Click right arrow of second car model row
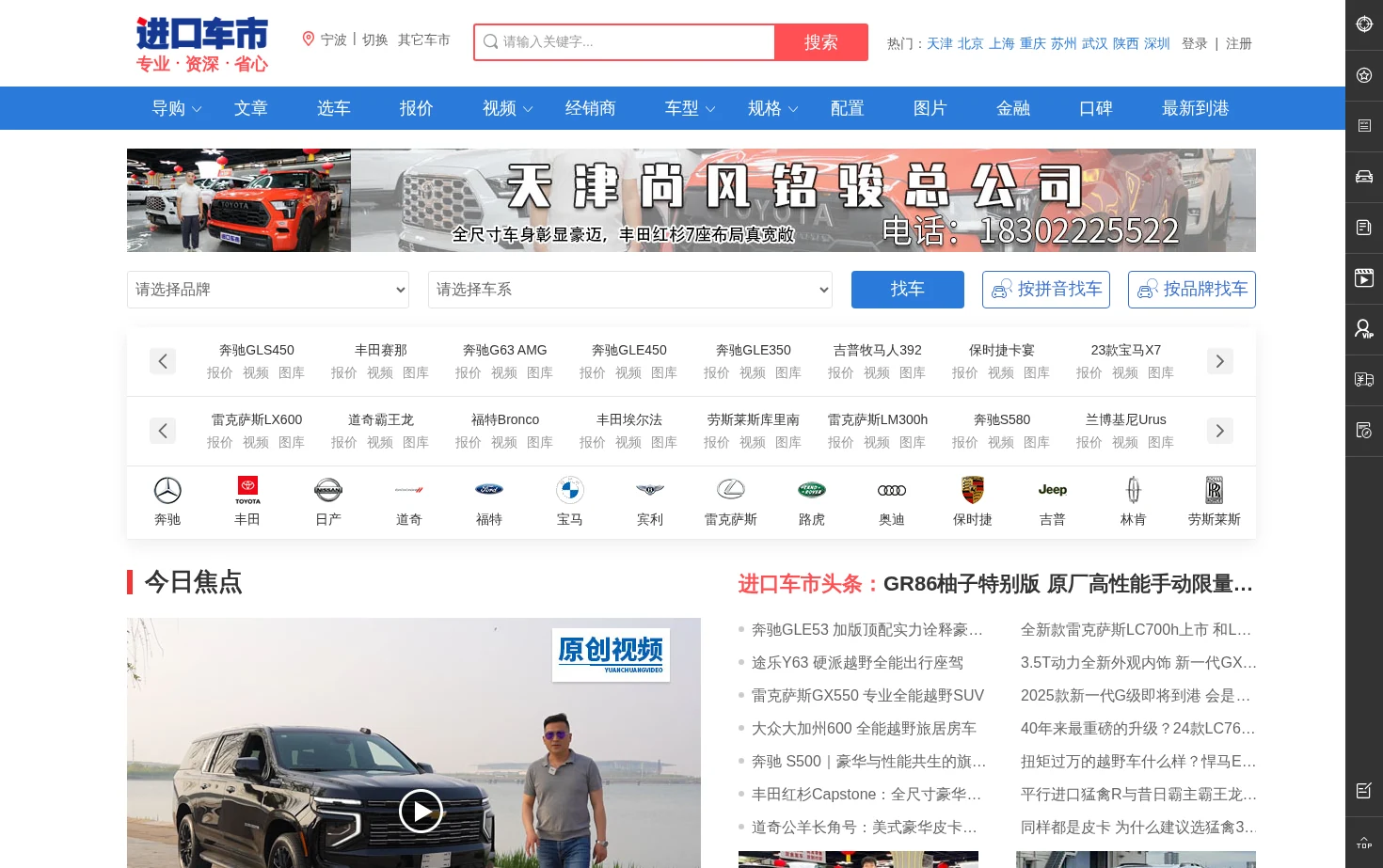Screen dimensions: 1383x868 (1220, 431)
